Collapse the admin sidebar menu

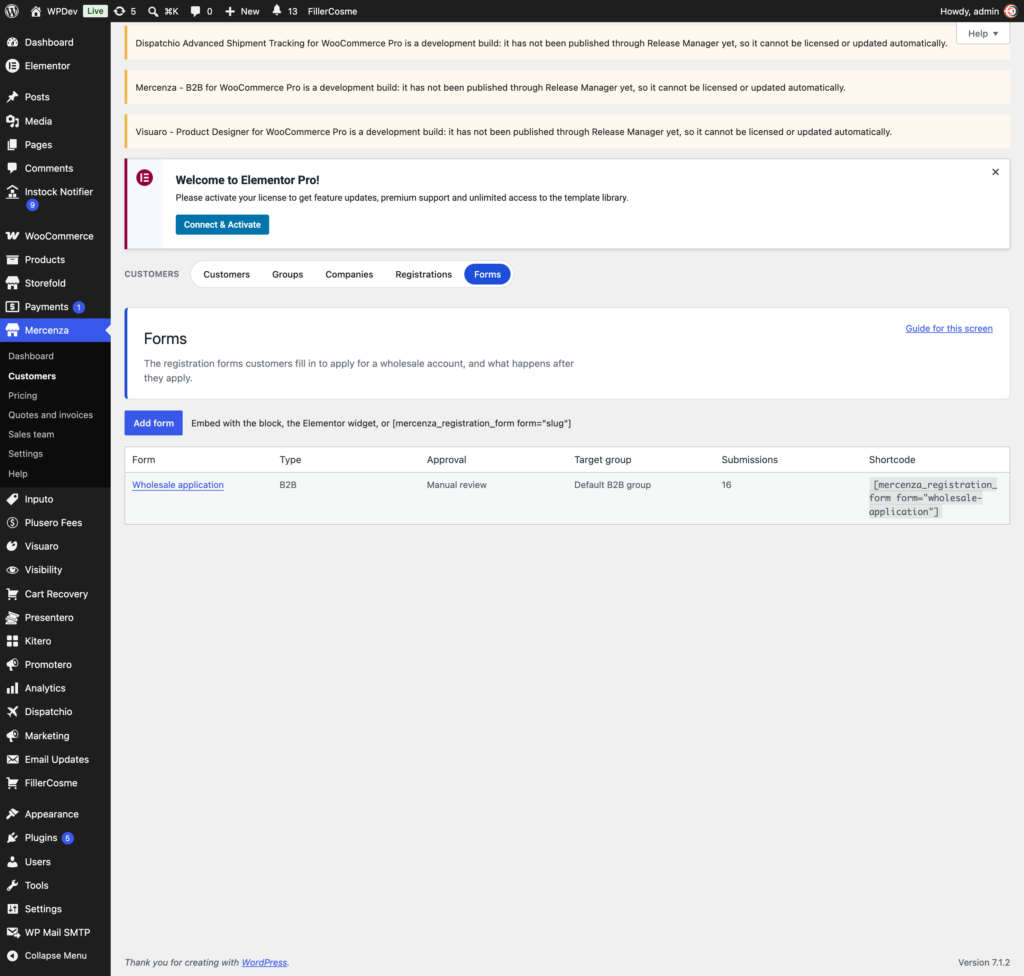(55, 955)
